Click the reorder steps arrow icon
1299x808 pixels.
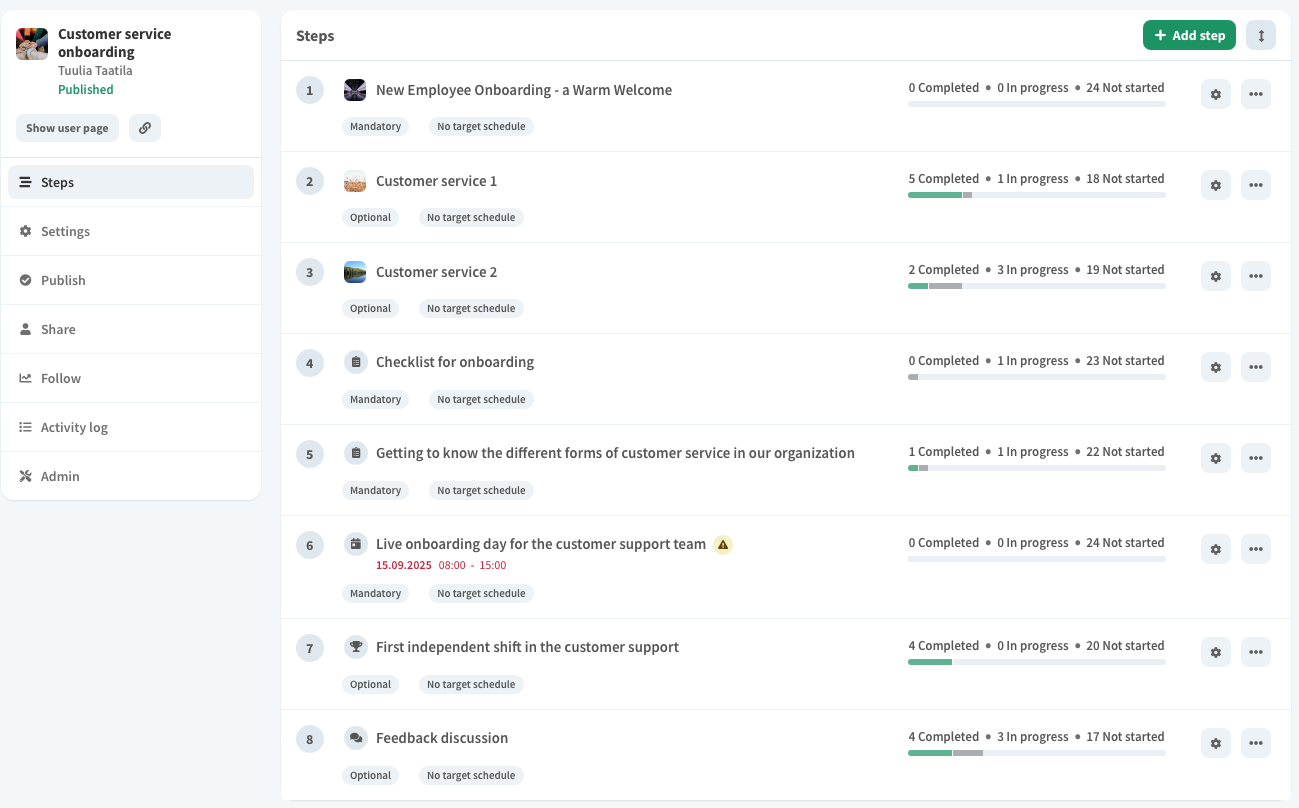[1260, 35]
